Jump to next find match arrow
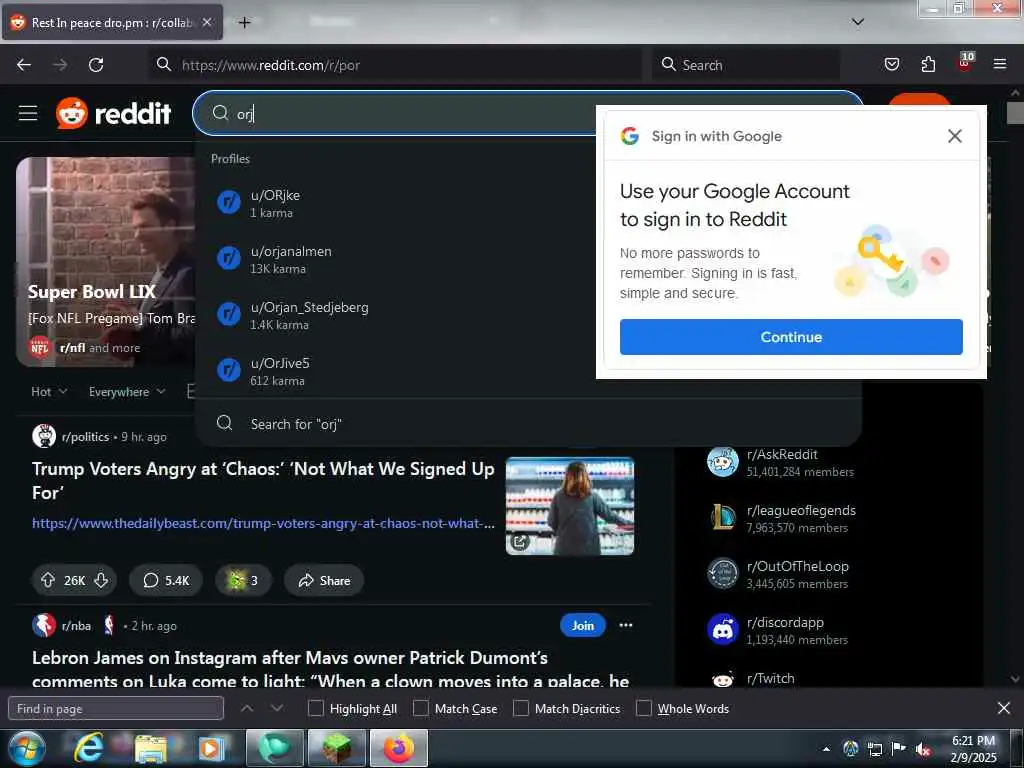Viewport: 1024px width, 768px height. point(277,708)
